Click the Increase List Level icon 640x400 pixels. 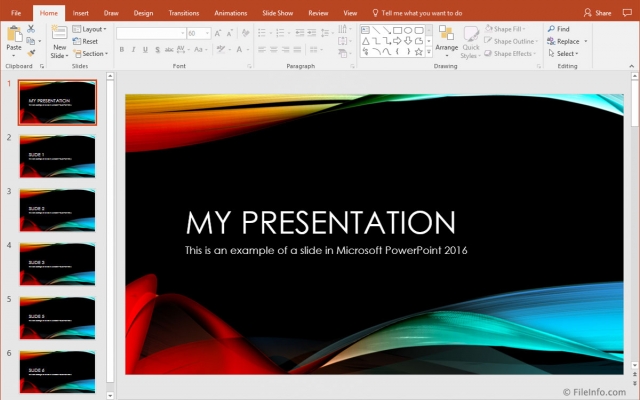pyautogui.click(x=312, y=33)
